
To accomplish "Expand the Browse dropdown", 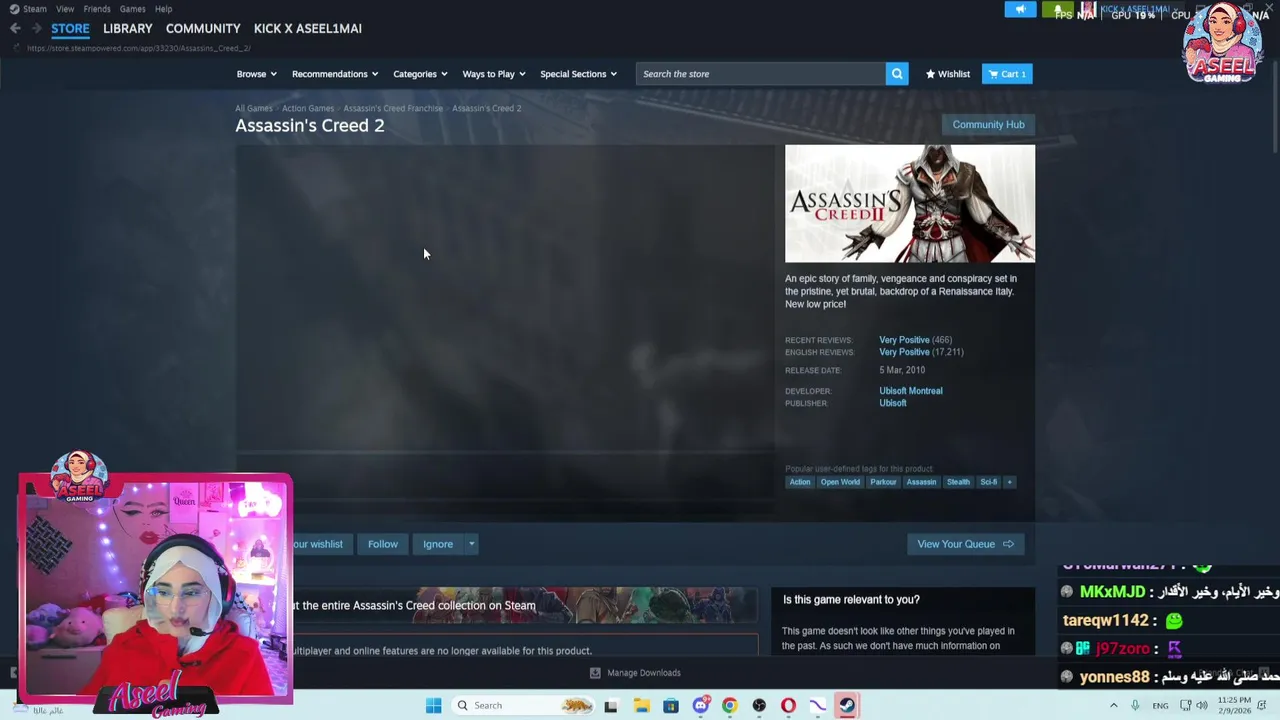I will [x=257, y=74].
